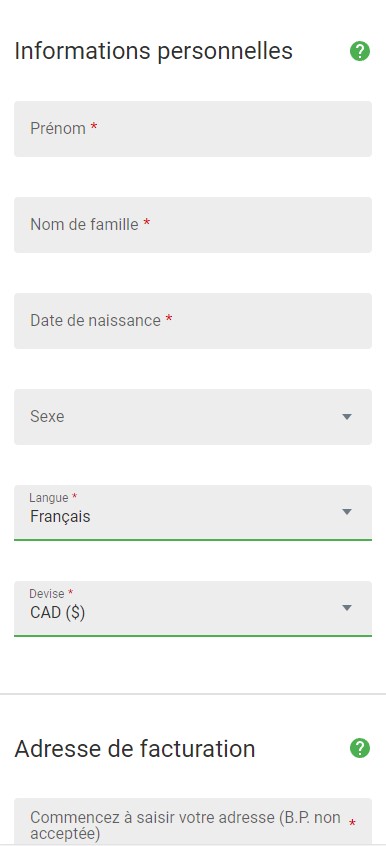Focus the Nom de famille field
The width and height of the screenshot is (386, 846).
[193, 225]
